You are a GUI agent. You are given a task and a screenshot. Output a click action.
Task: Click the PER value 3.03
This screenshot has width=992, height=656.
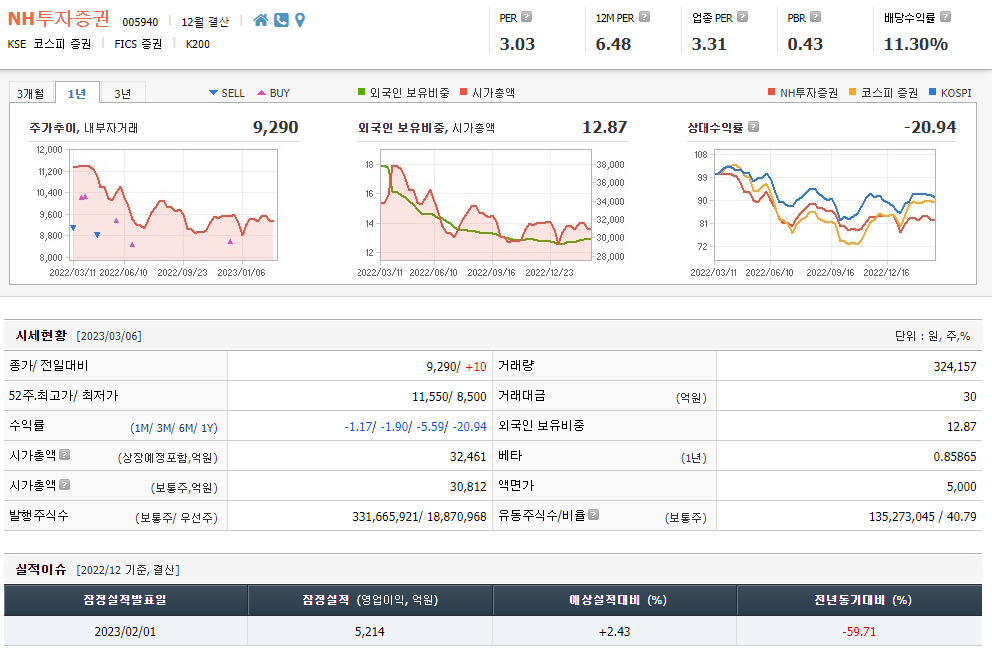(517, 44)
